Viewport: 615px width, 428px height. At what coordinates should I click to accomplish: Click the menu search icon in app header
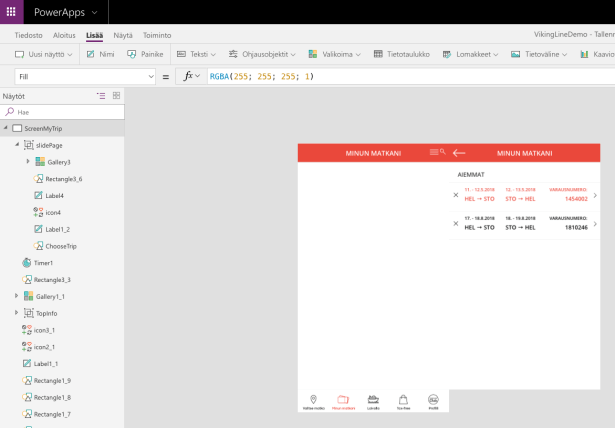tap(436, 153)
